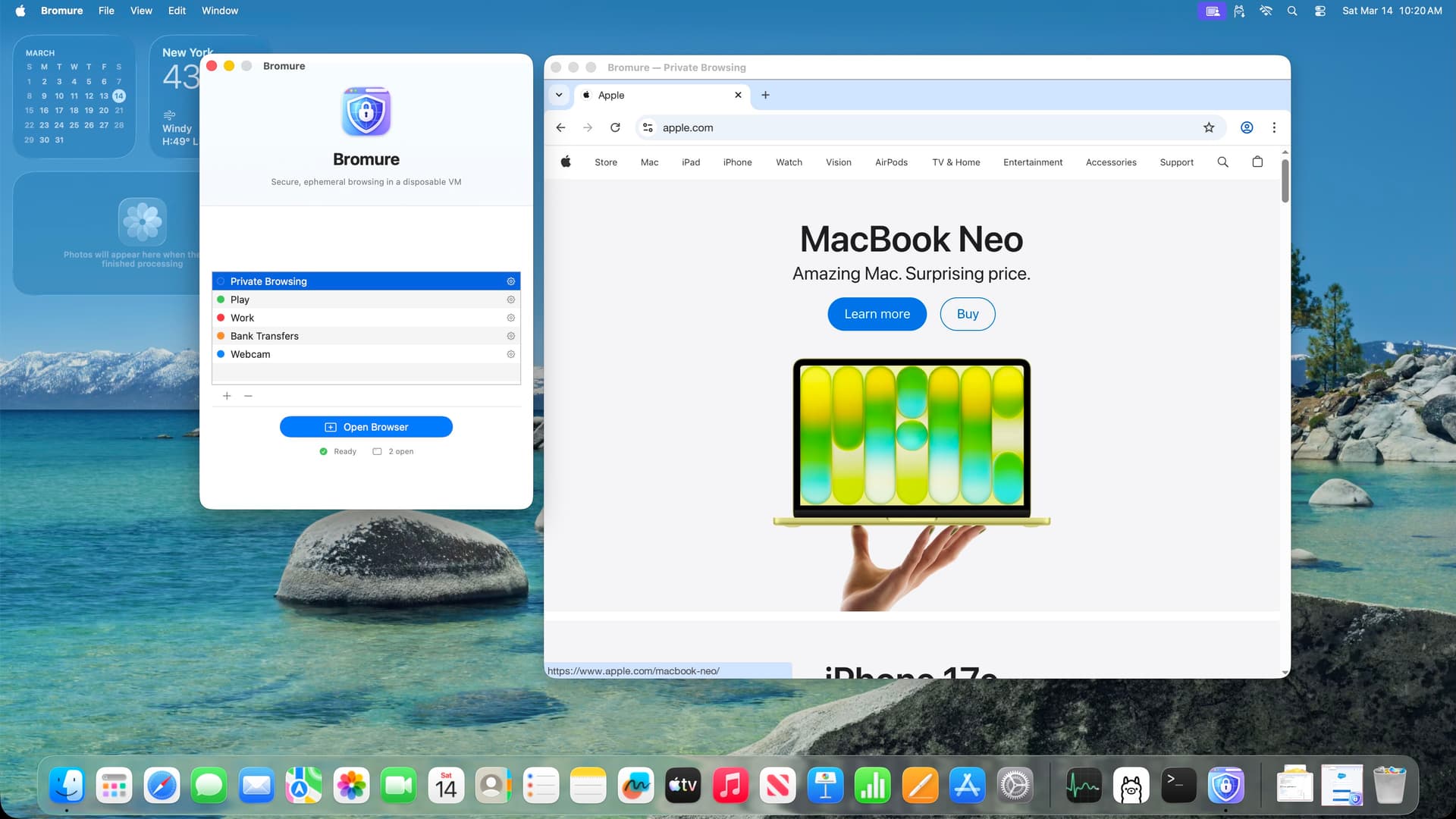This screenshot has height=819, width=1456.
Task: Open the browser profile account icon
Action: [x=1246, y=127]
